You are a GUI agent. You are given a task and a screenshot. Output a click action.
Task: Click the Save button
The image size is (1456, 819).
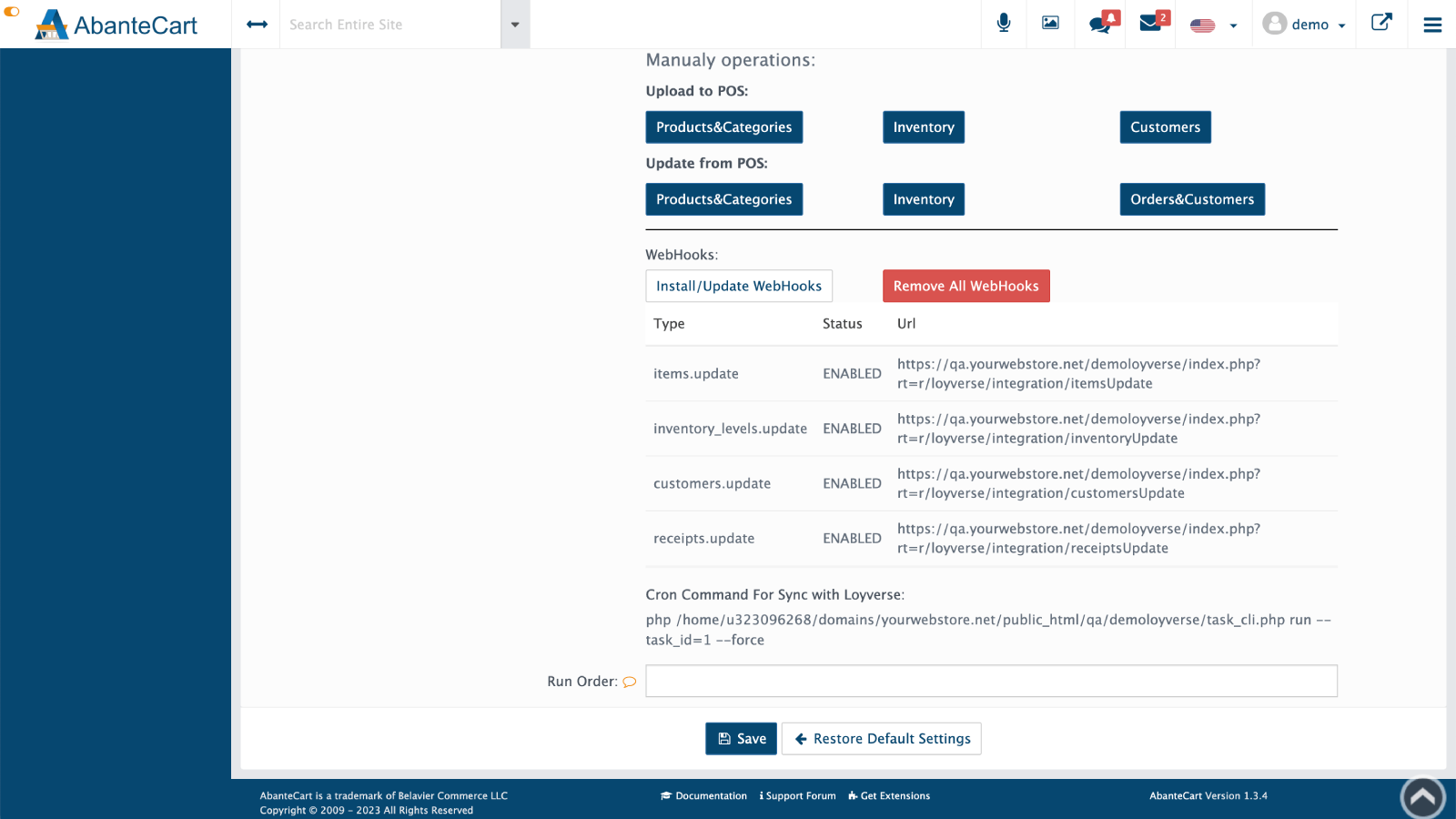tap(741, 739)
